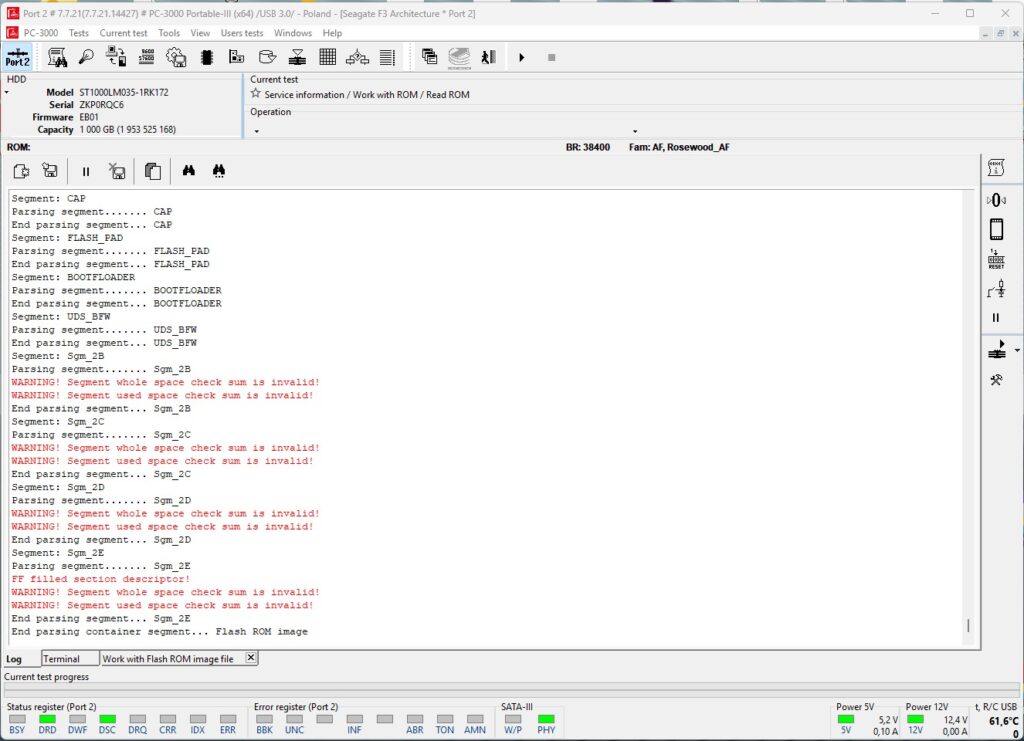The height and width of the screenshot is (741, 1024).
Task: Stop the test with the square button
Action: pyautogui.click(x=551, y=57)
